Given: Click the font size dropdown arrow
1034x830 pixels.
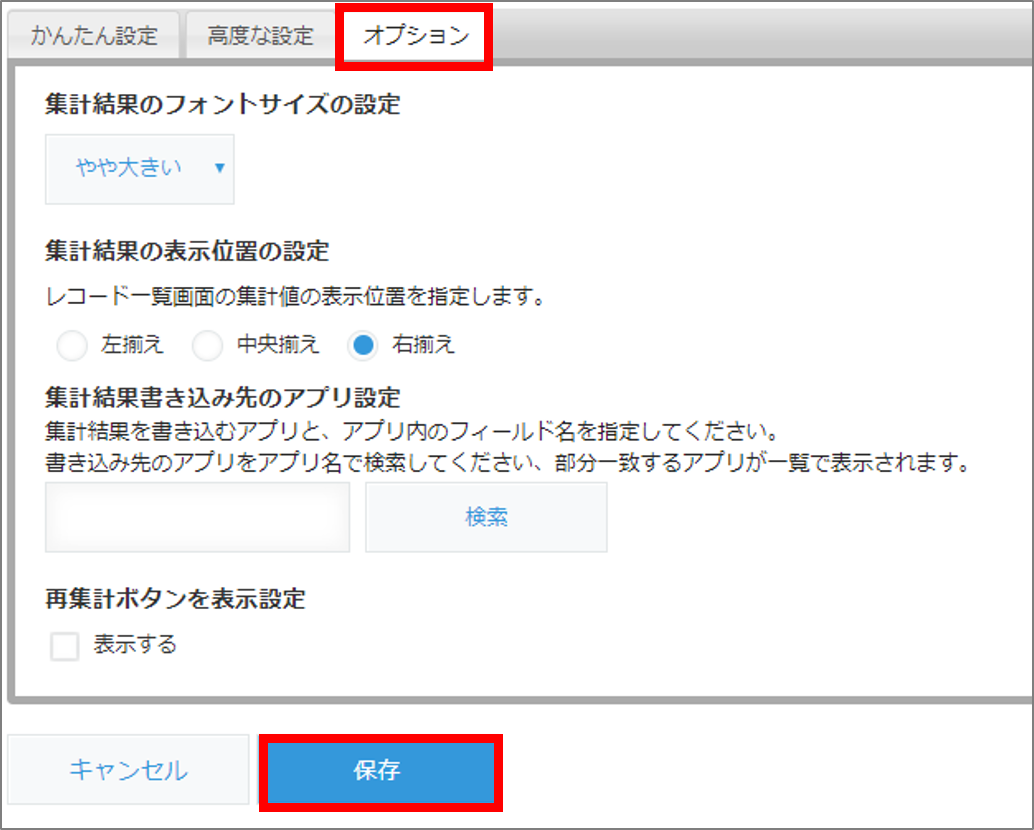Looking at the screenshot, I should pos(220,169).
